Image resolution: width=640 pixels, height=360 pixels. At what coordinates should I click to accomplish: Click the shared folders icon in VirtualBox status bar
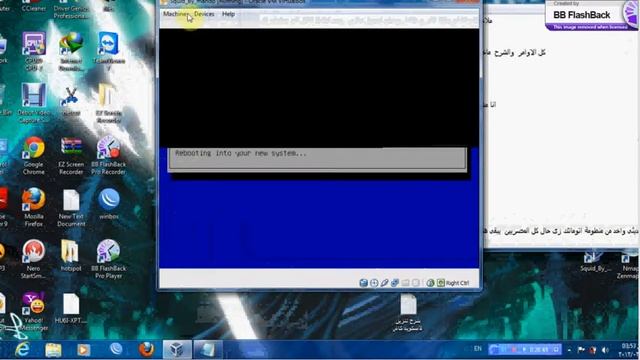[405, 283]
